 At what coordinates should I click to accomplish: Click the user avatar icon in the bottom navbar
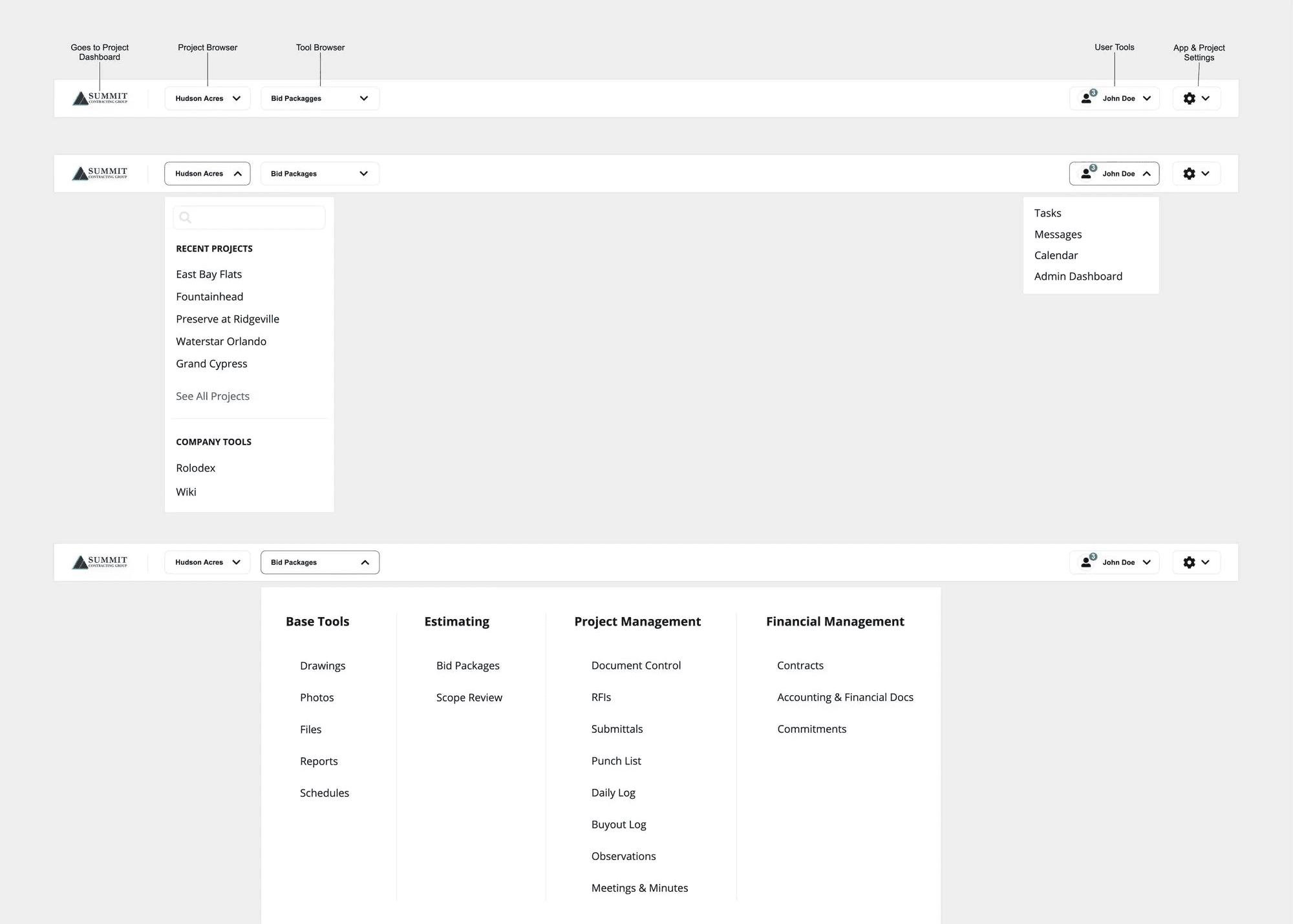click(1087, 562)
